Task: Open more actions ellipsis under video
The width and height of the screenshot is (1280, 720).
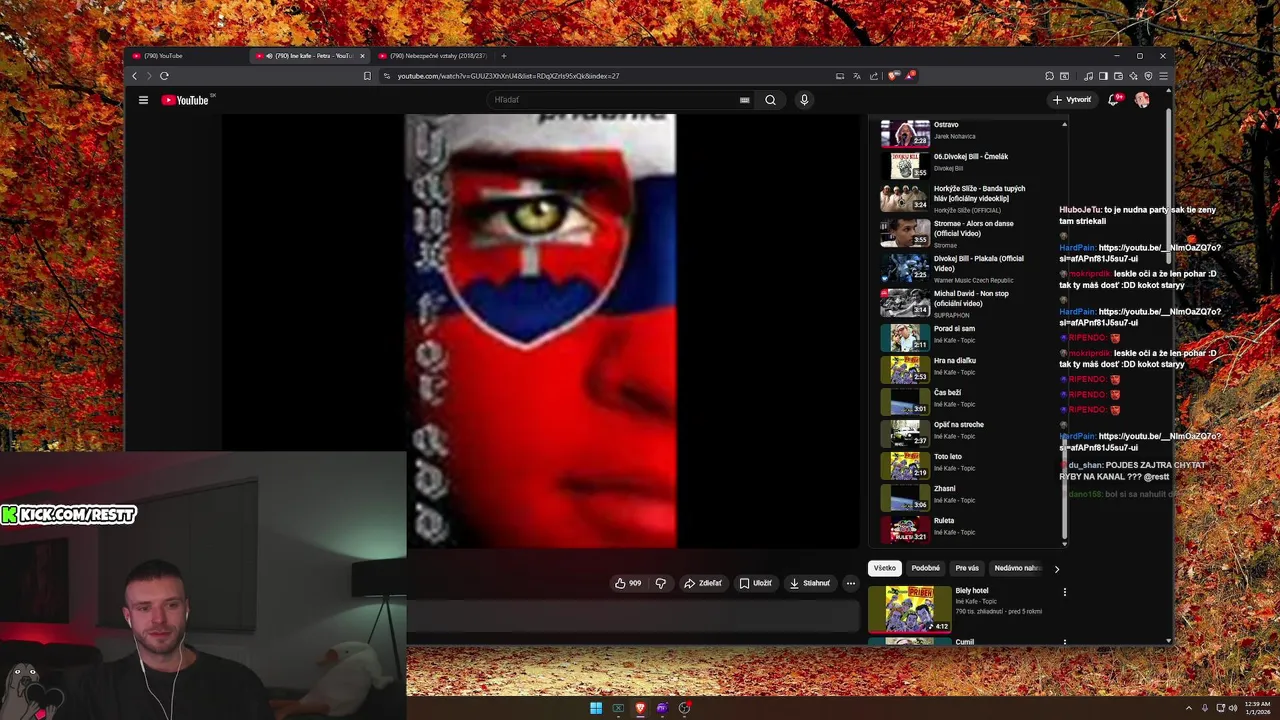Action: coord(851,583)
